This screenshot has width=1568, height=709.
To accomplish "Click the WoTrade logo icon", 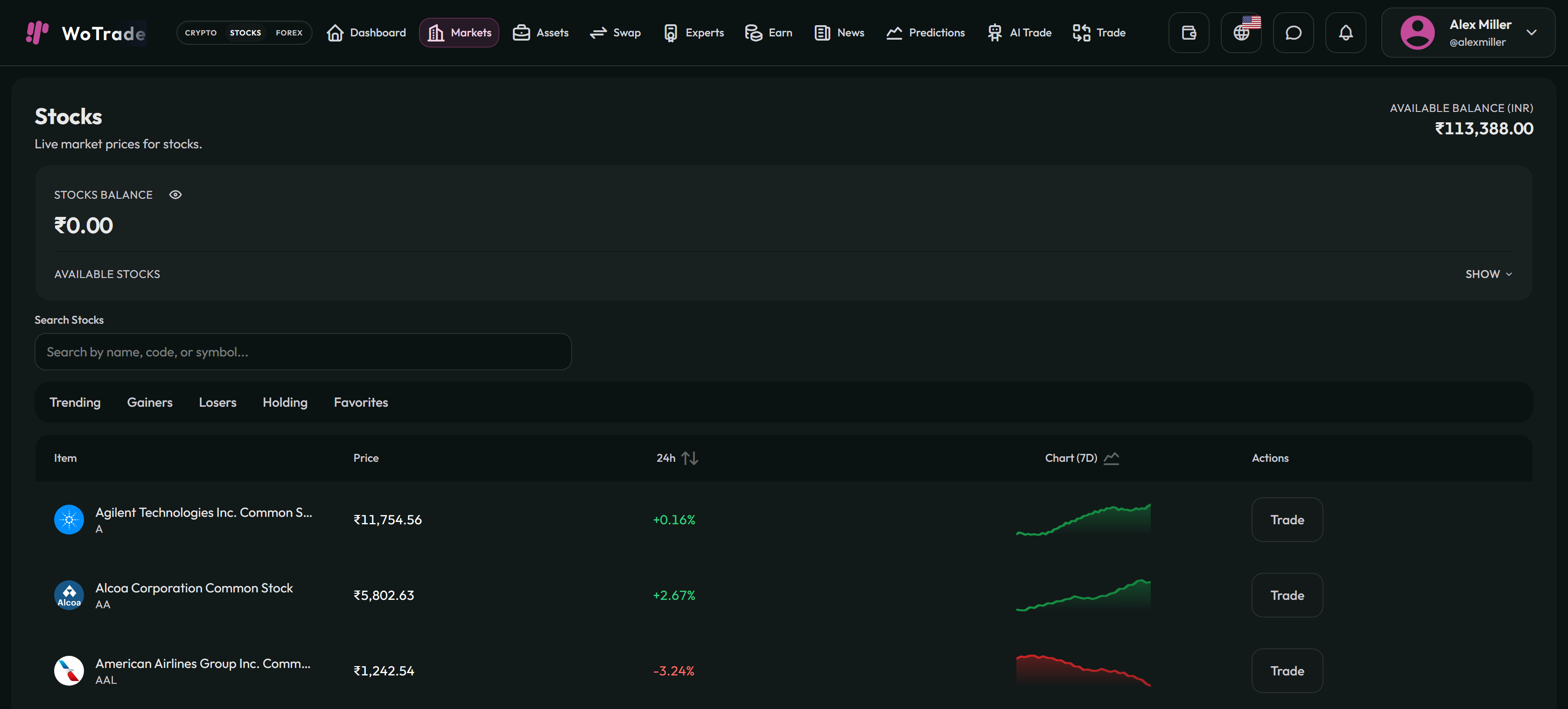I will [x=37, y=32].
